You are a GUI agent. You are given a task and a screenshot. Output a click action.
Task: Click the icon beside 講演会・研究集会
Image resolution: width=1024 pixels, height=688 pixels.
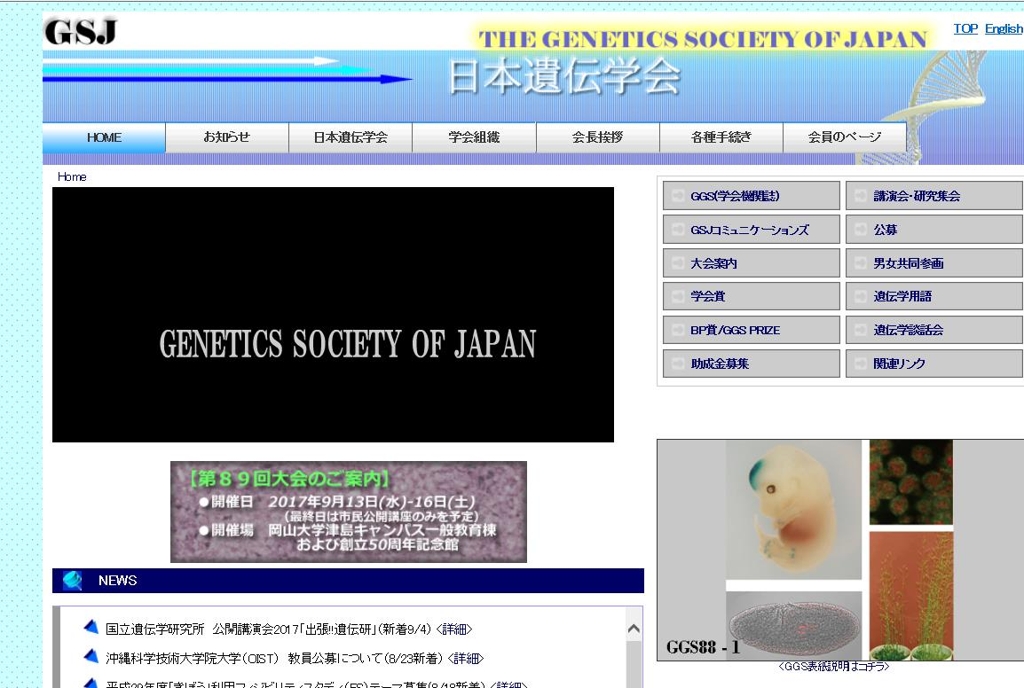pyautogui.click(x=861, y=196)
